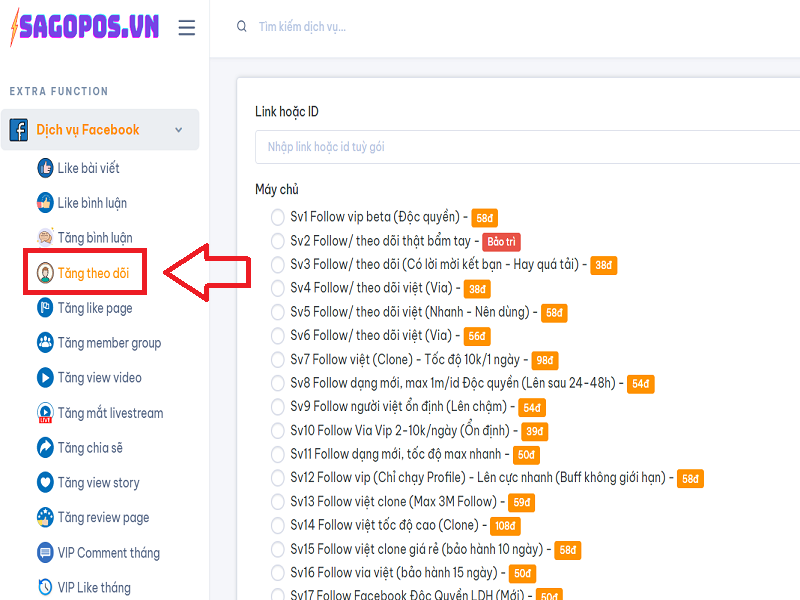Click the Tăng mắt livestream icon
This screenshot has height=600, width=800.
(x=45, y=413)
